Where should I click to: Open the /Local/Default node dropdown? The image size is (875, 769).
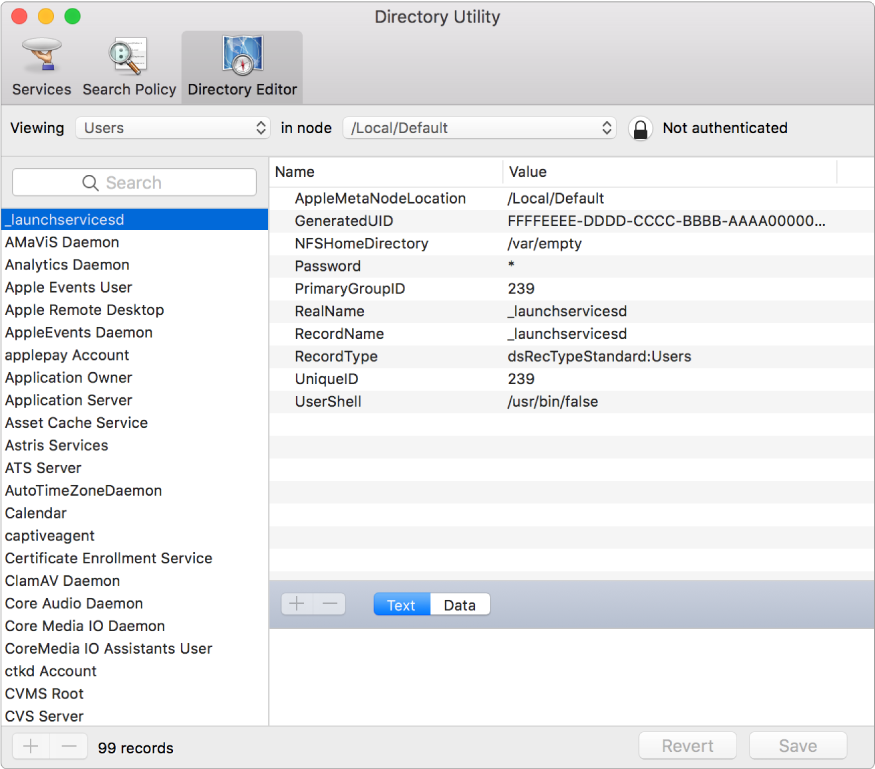pos(479,128)
